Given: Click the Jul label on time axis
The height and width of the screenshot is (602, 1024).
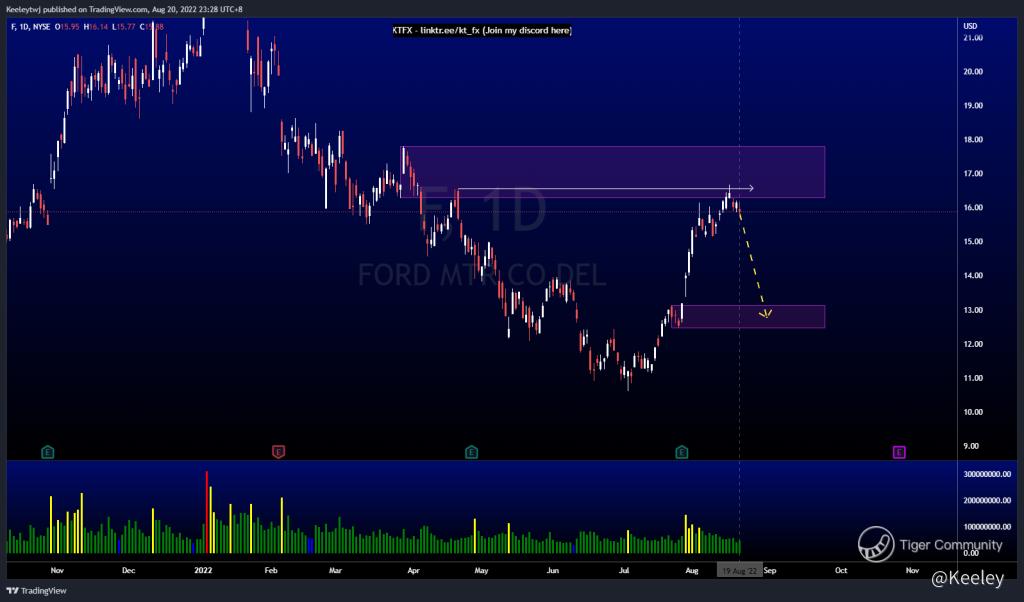Looking at the screenshot, I should click(x=624, y=571).
